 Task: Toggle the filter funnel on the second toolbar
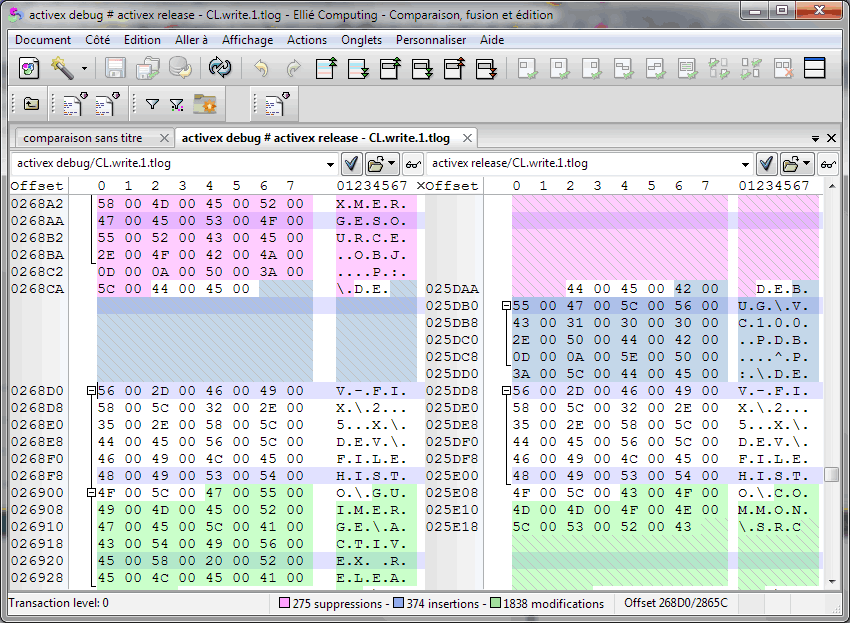pyautogui.click(x=152, y=103)
